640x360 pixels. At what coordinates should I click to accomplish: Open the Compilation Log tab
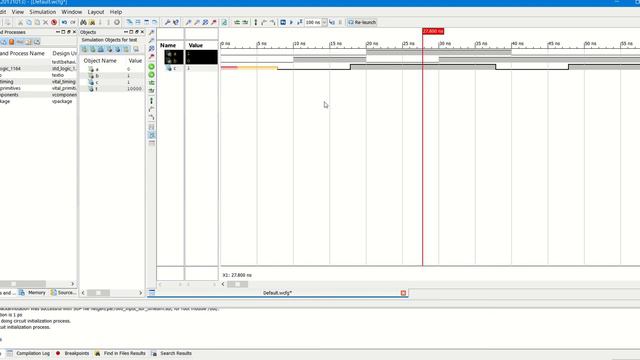(28, 353)
